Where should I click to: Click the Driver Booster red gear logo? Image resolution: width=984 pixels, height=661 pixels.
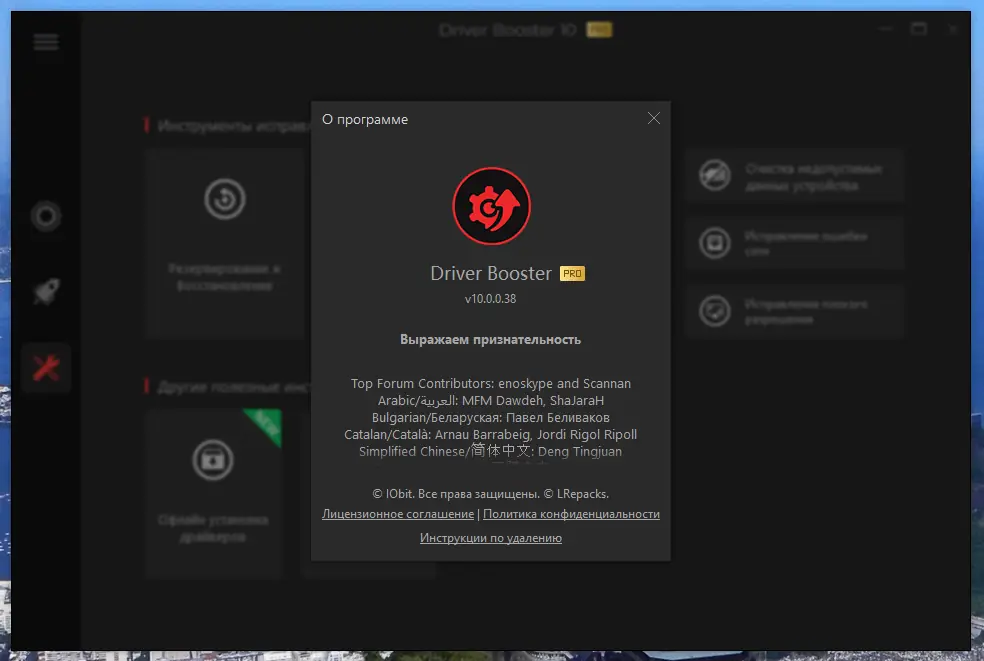tap(491, 206)
